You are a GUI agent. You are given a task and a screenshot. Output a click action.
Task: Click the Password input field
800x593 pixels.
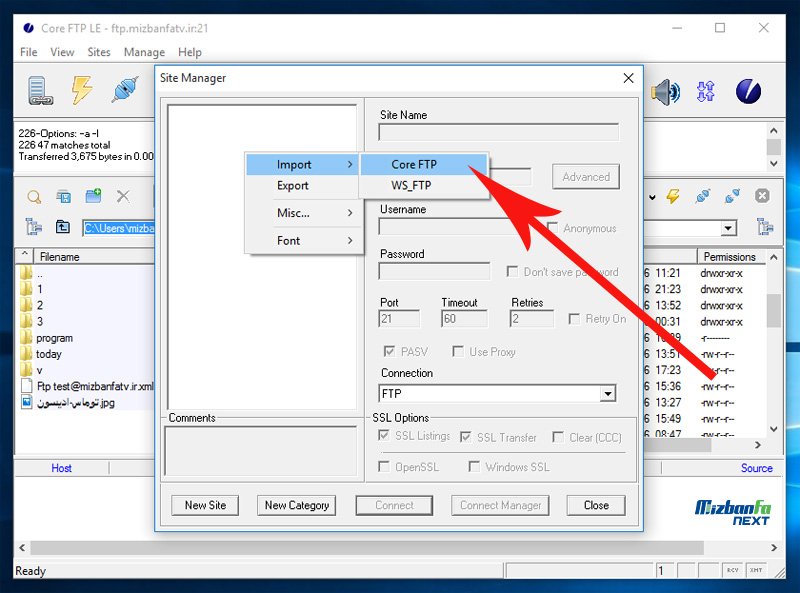(434, 271)
